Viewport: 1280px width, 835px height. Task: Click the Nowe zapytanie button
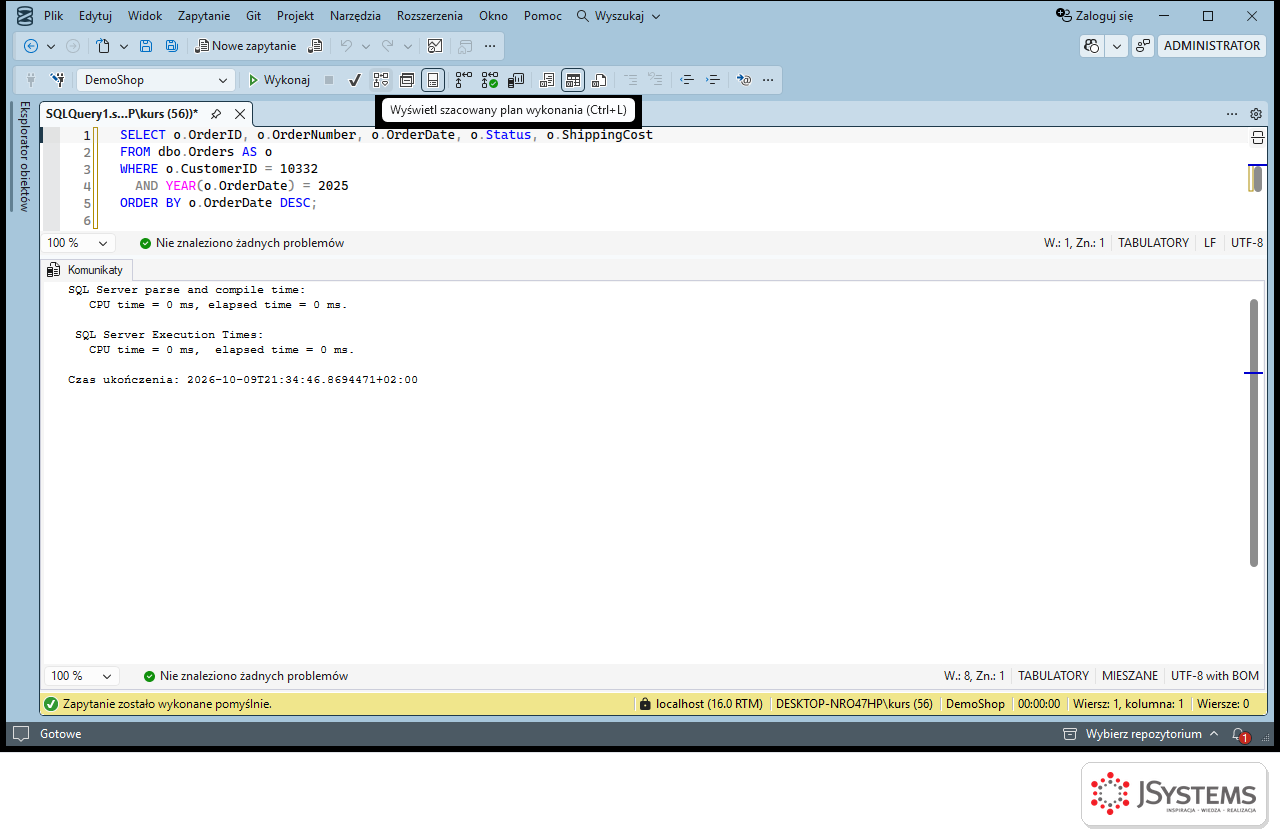[246, 46]
